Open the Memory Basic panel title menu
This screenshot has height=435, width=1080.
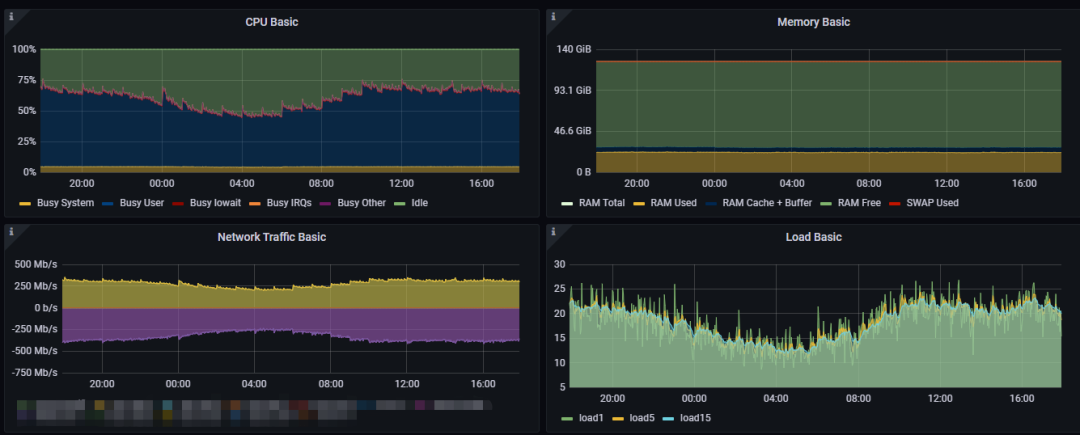coord(813,22)
